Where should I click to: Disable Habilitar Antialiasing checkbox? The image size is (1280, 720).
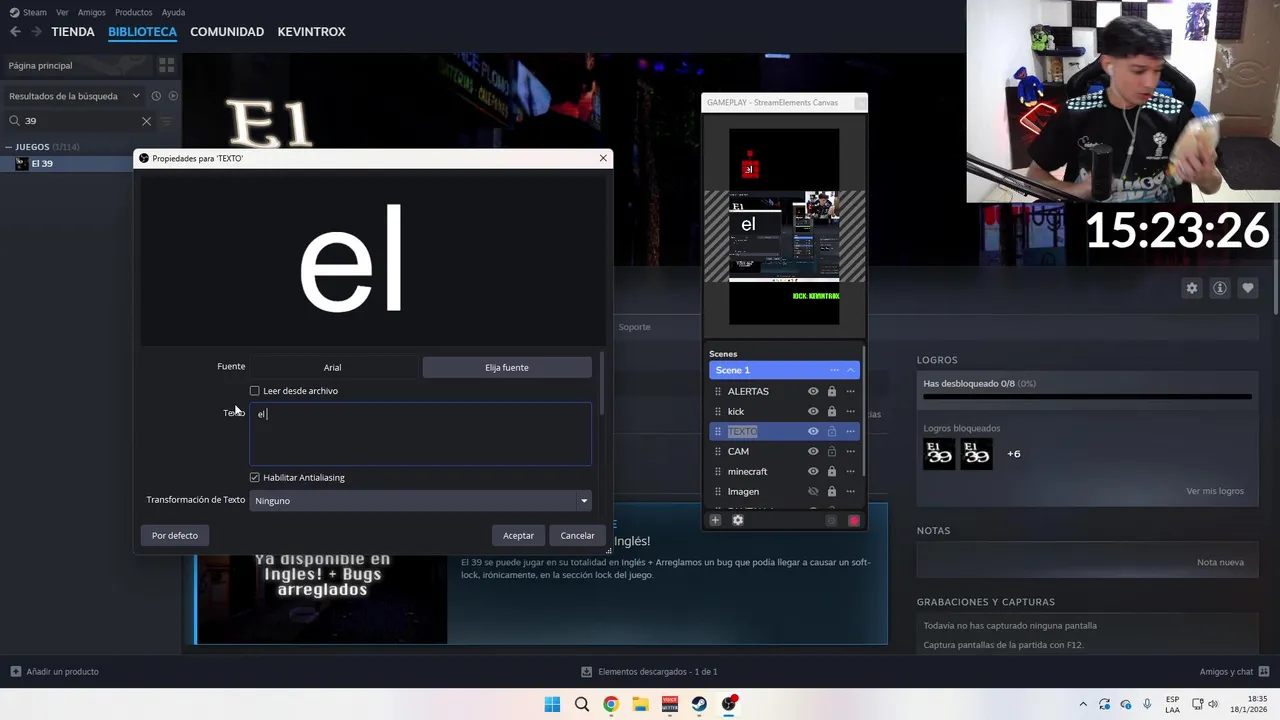[x=255, y=478]
